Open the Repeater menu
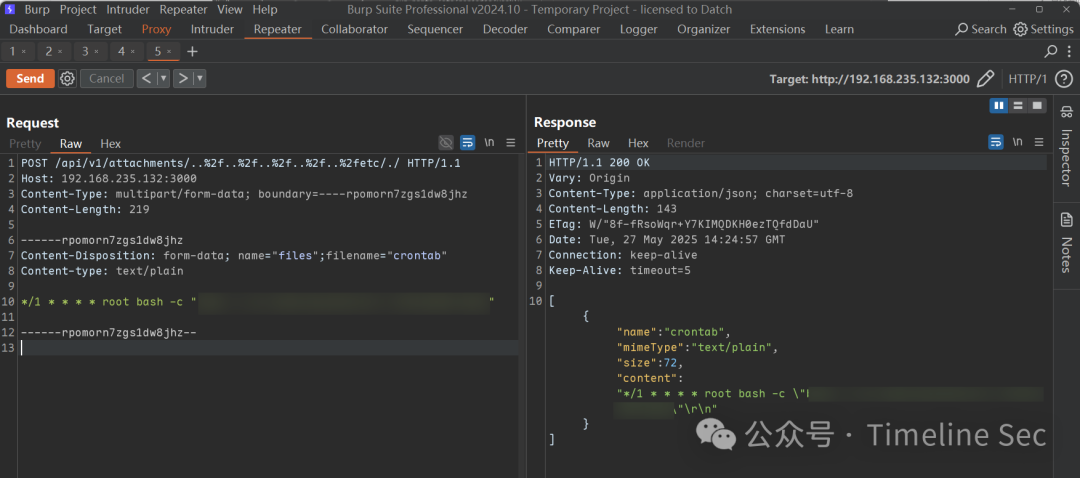Screen dimensions: 1080x478 [x=183, y=10]
